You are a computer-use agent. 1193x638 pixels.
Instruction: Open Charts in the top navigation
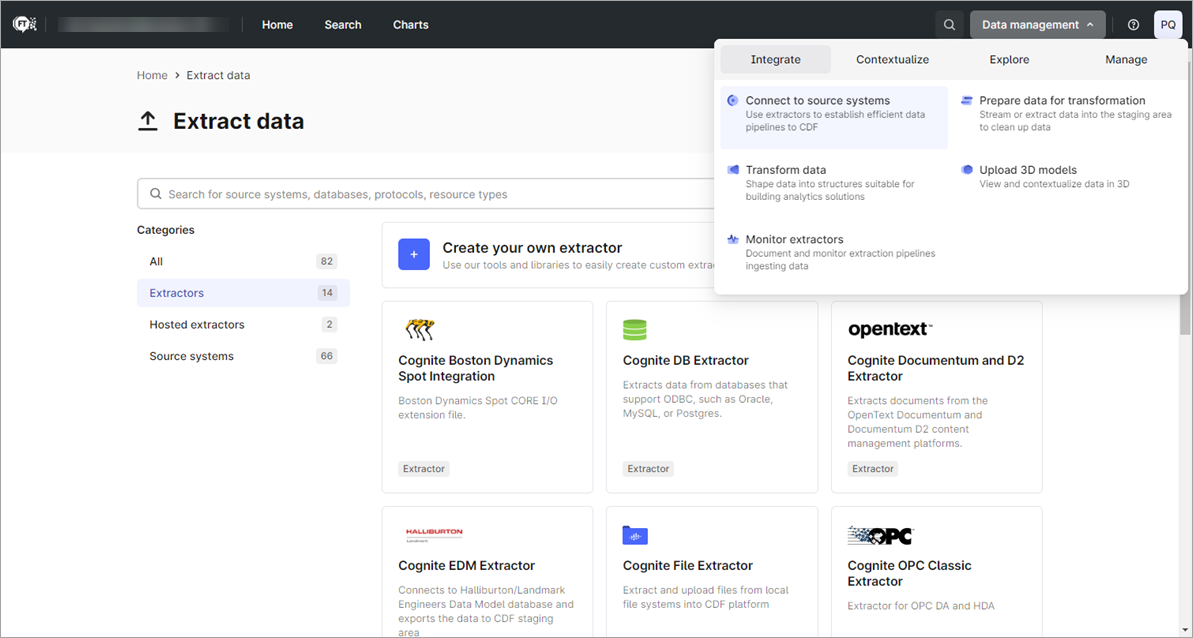410,25
